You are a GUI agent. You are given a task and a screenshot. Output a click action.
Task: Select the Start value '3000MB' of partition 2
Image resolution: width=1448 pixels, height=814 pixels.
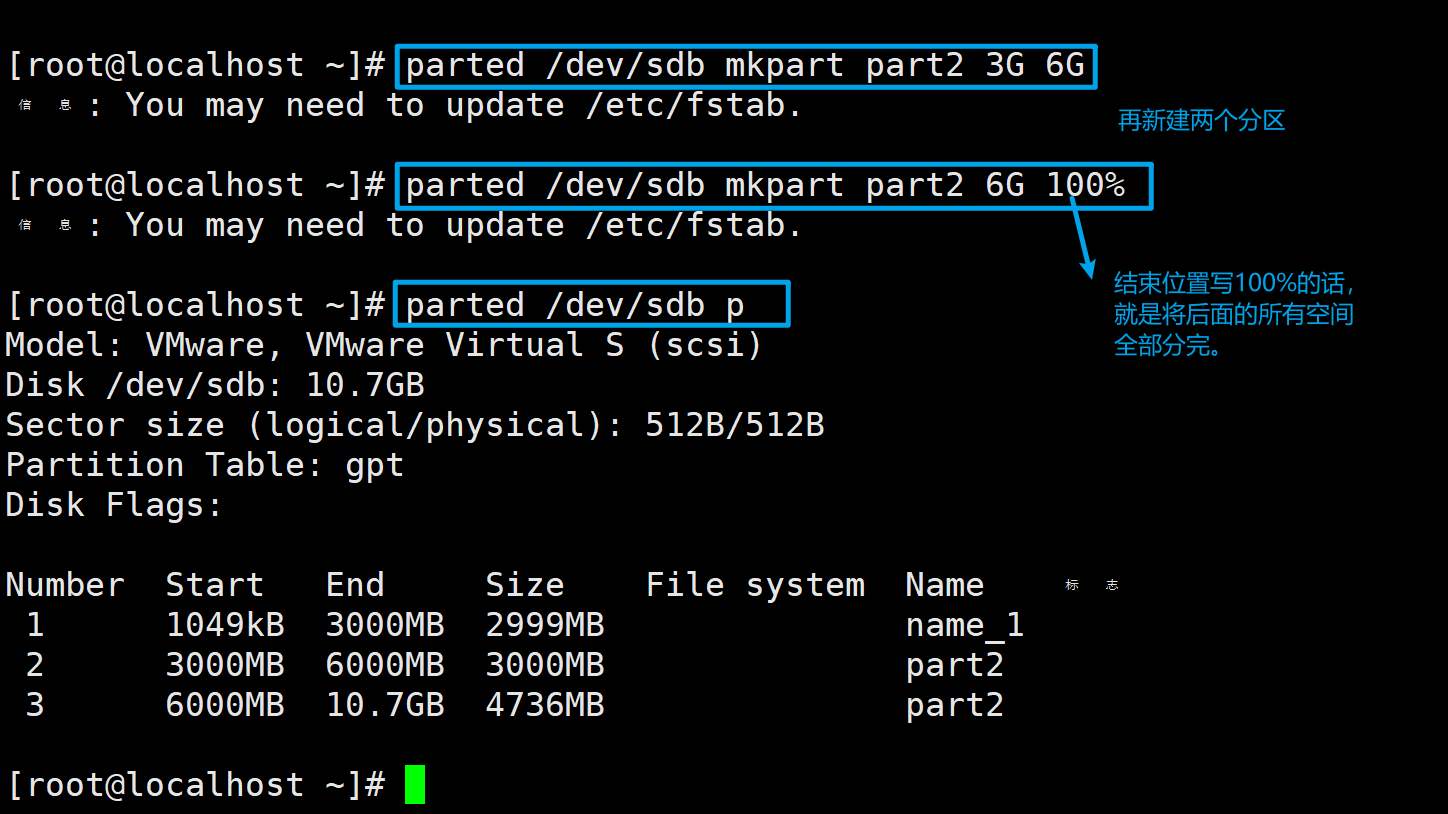pyautogui.click(x=225, y=666)
